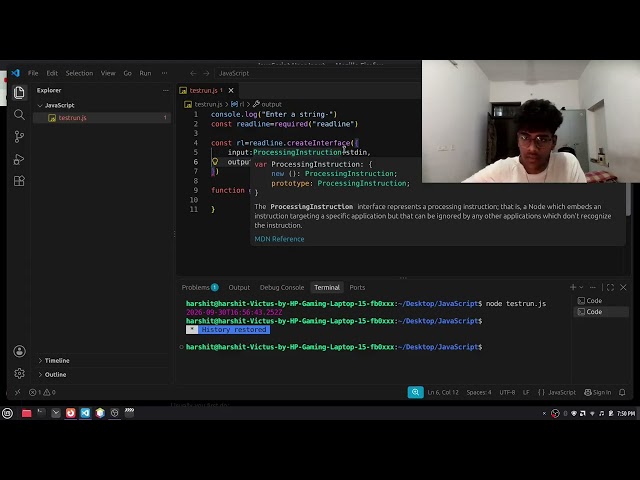
Task: Open the Manage gear icon
Action: pos(19,373)
